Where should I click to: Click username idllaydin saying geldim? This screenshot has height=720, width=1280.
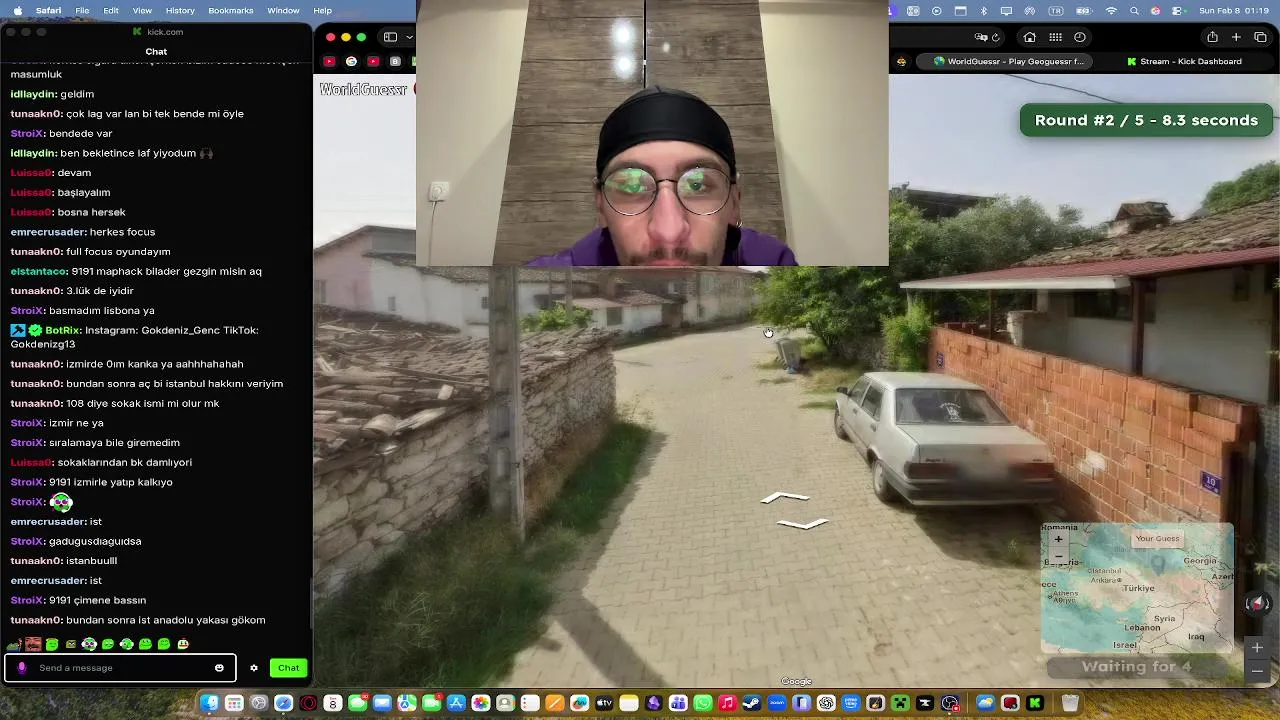pyautogui.click(x=32, y=94)
